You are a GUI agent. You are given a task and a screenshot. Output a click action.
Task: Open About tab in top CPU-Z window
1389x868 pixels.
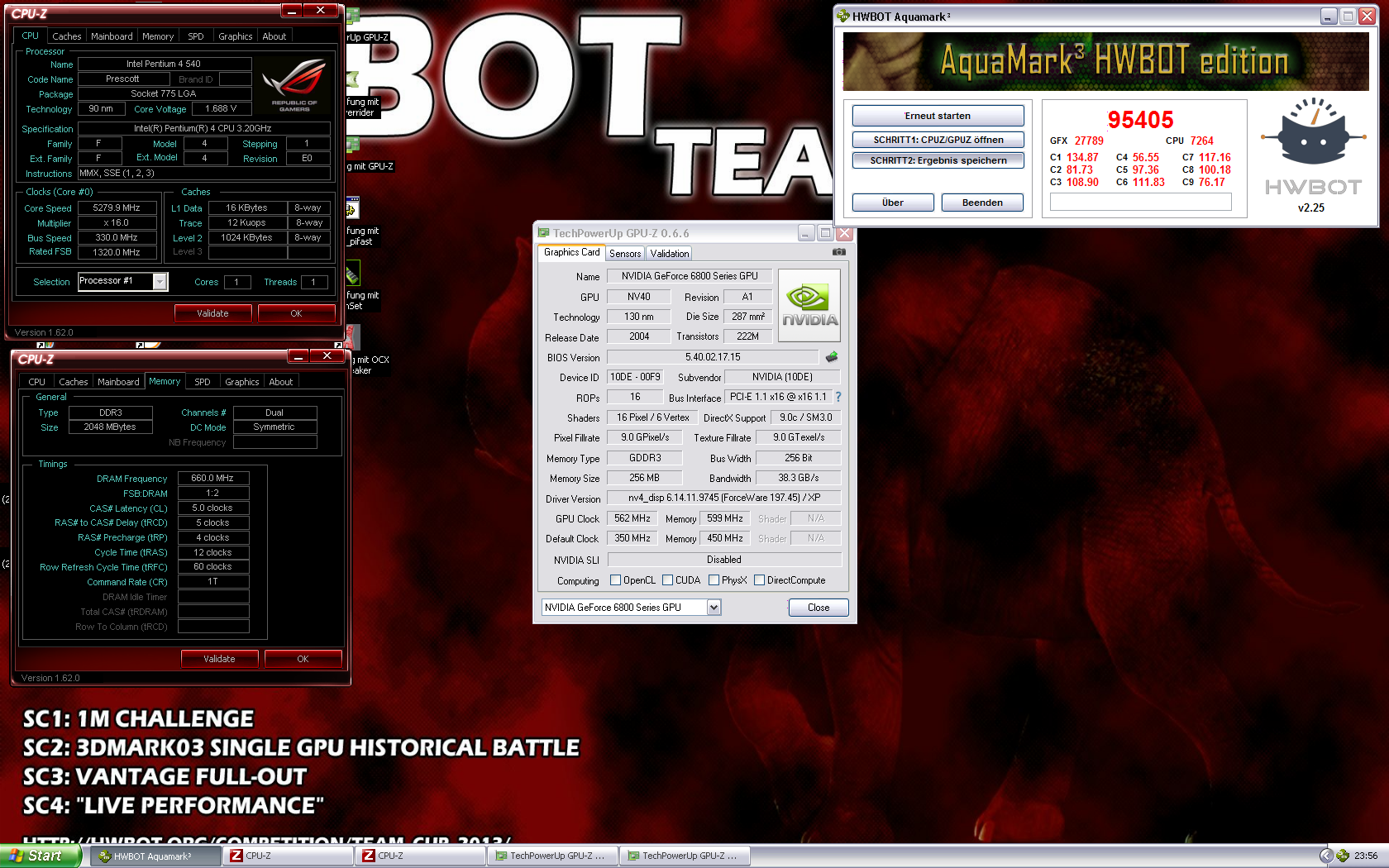click(274, 36)
